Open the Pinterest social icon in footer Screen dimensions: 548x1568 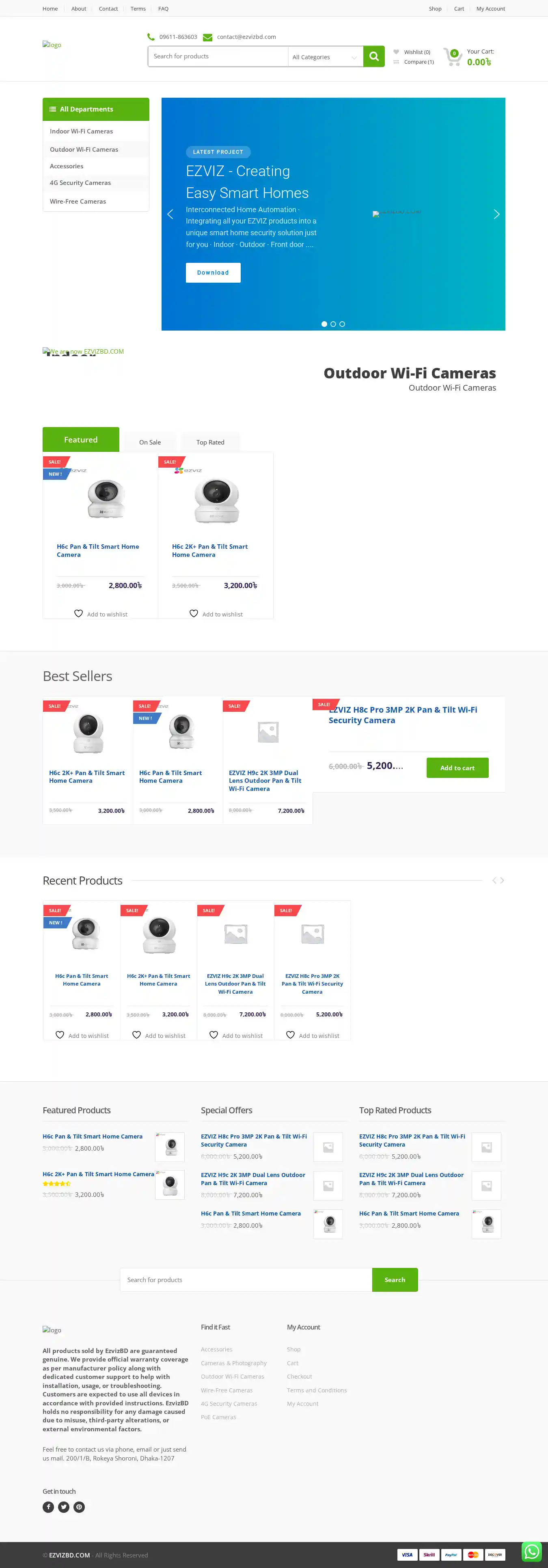(79, 1506)
